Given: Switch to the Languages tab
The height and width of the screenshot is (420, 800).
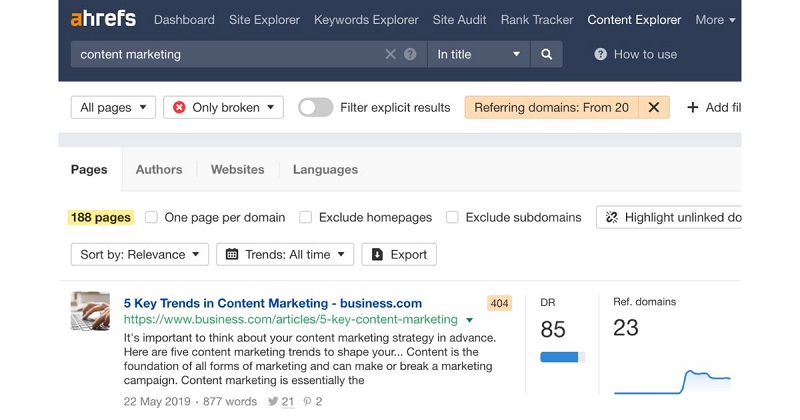Looking at the screenshot, I should coord(325,169).
